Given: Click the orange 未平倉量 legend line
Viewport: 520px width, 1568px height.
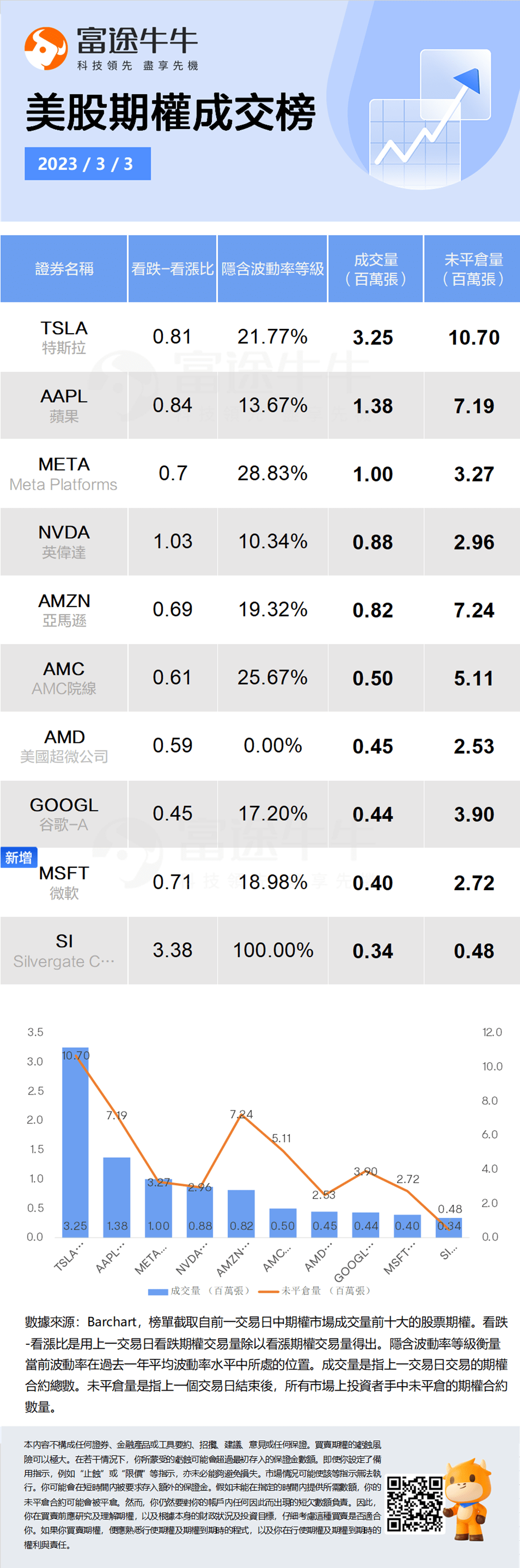Looking at the screenshot, I should click(x=268, y=1291).
